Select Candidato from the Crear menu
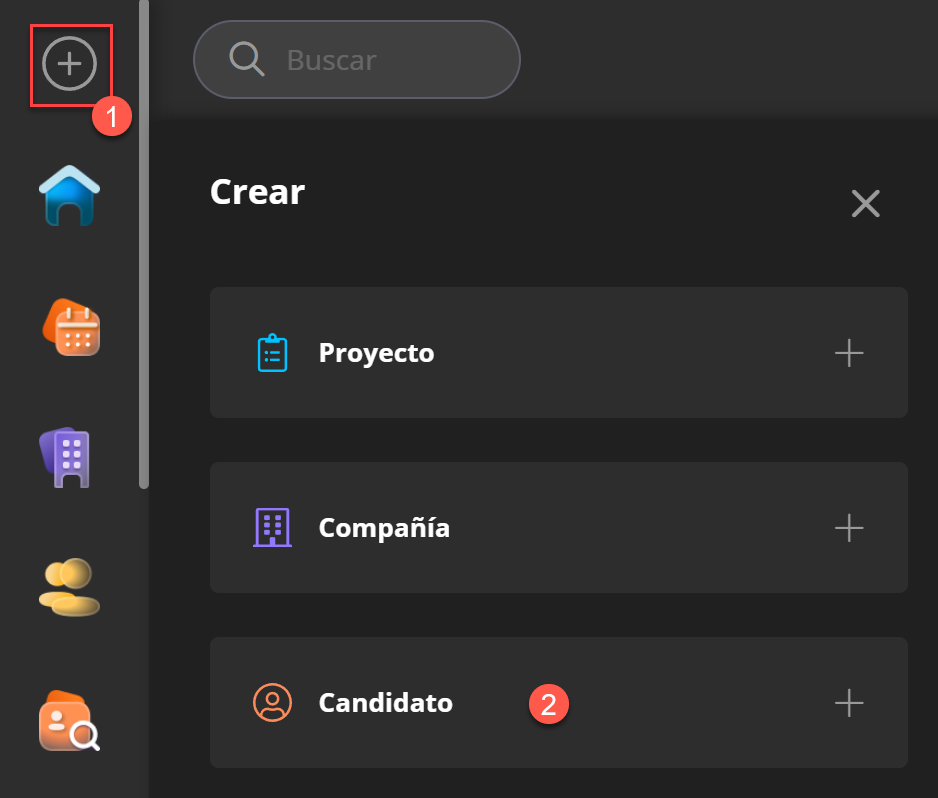Screen dimensions: 938x798 (385, 702)
